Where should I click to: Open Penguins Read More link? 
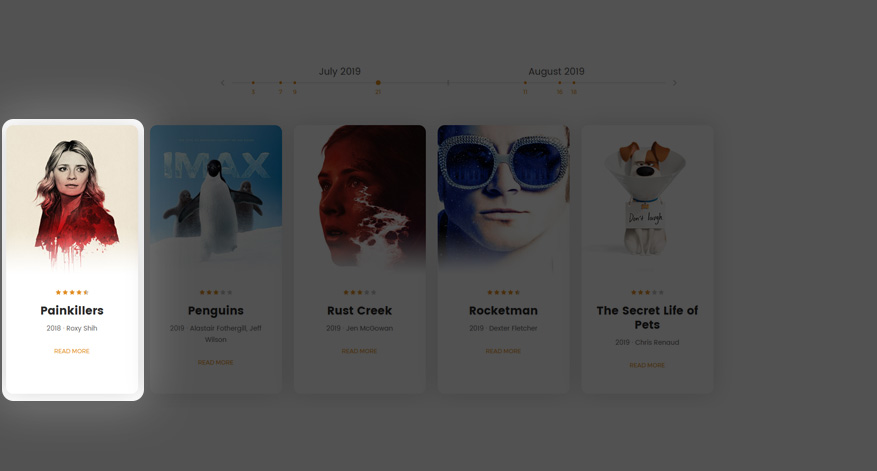pyautogui.click(x=215, y=362)
